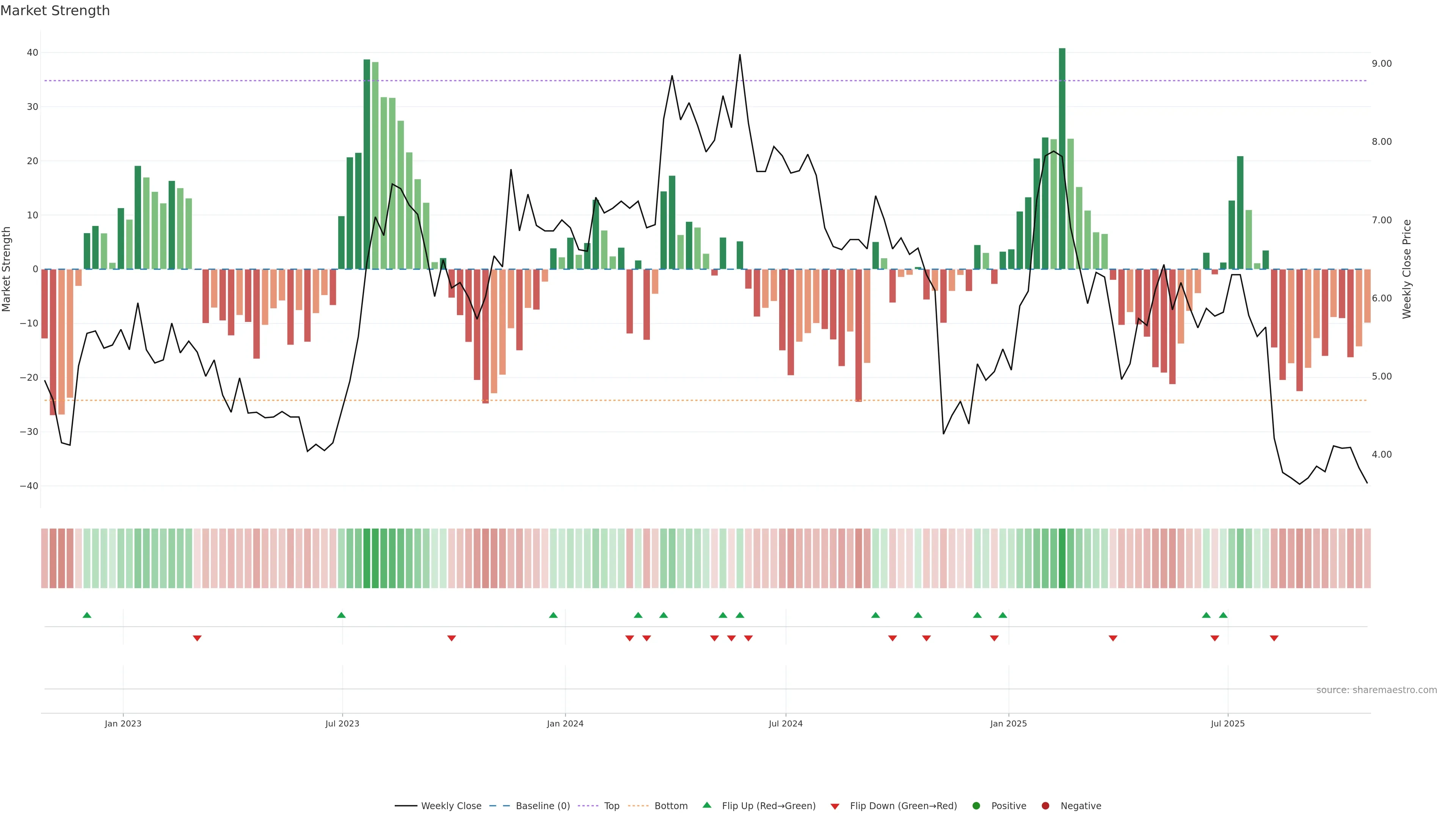Click the red flip-down triangle between Jul 2023 and Jan 2024

452,638
